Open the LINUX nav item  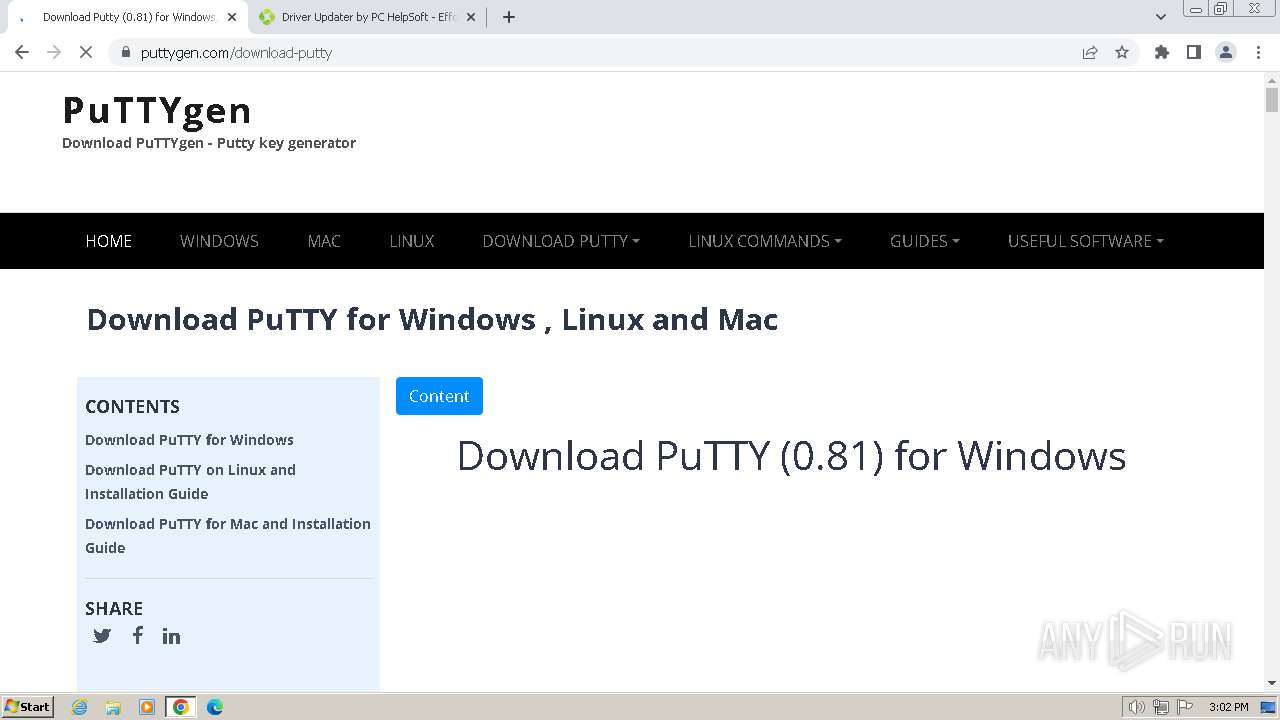[412, 241]
